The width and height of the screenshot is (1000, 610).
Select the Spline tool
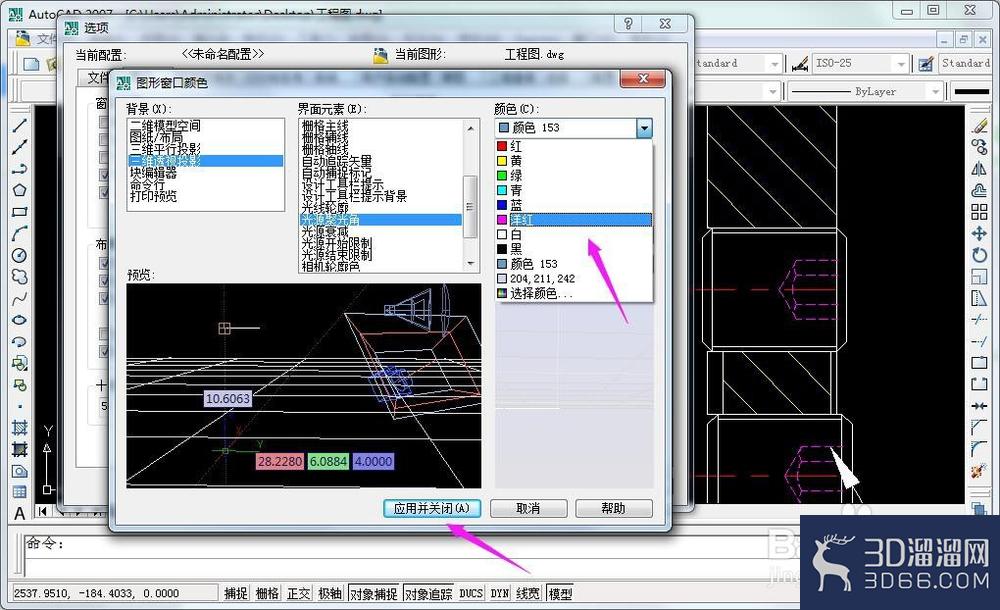pyautogui.click(x=20, y=298)
